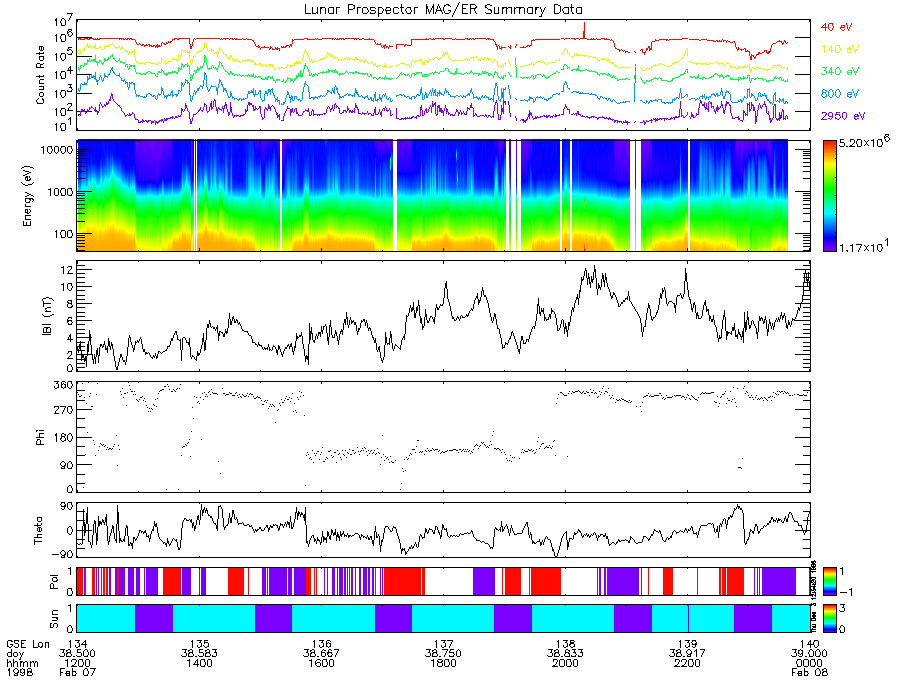
Task: Click the Energy (eV) axis label
Action: tap(28, 196)
